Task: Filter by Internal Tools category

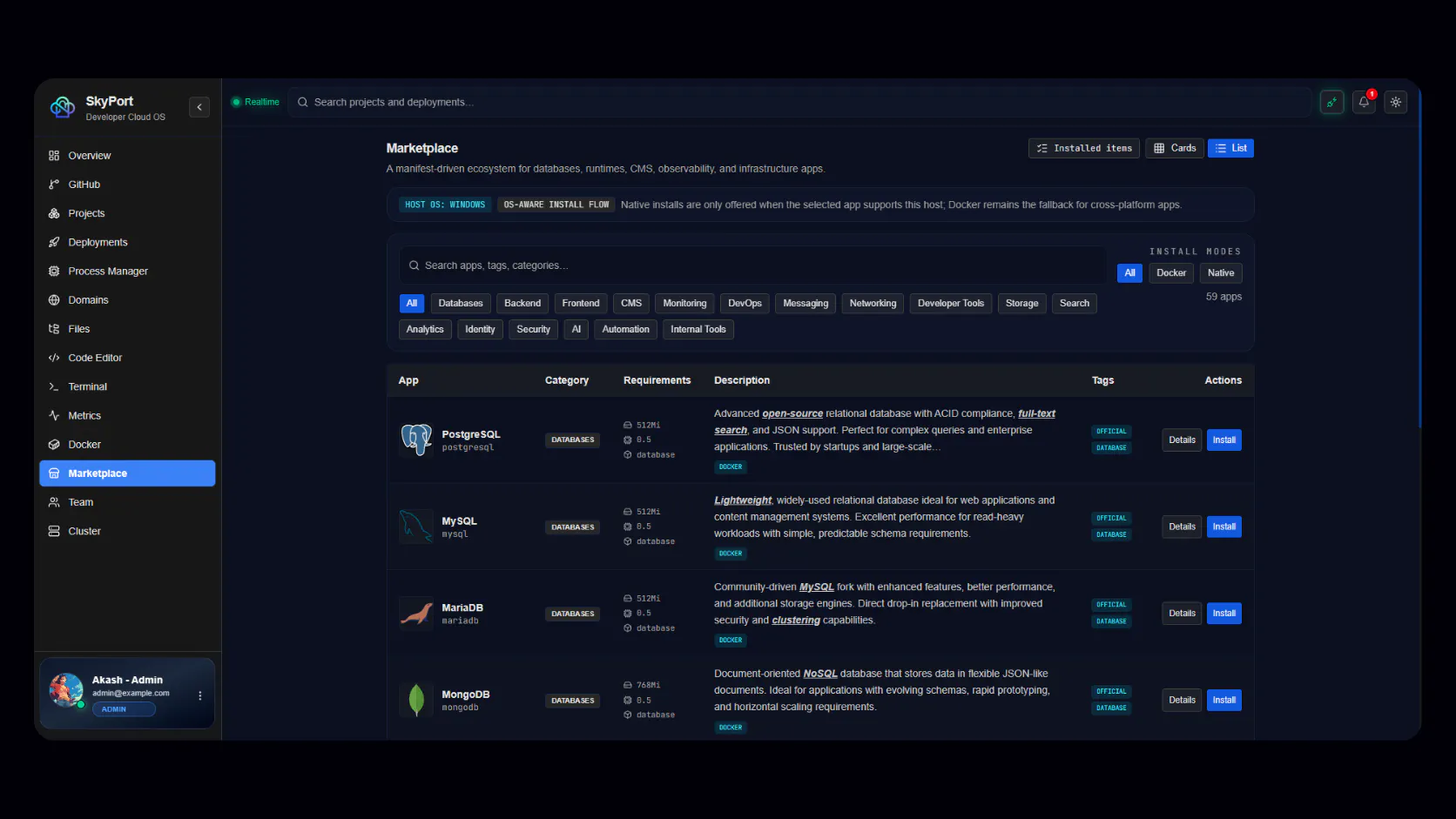Action: 698,329
